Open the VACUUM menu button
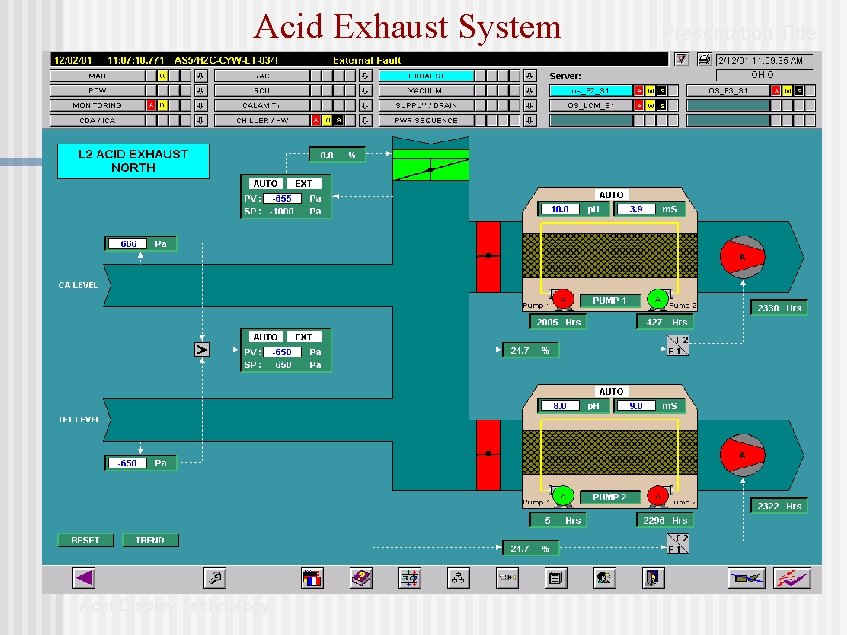The width and height of the screenshot is (847, 635). click(426, 91)
